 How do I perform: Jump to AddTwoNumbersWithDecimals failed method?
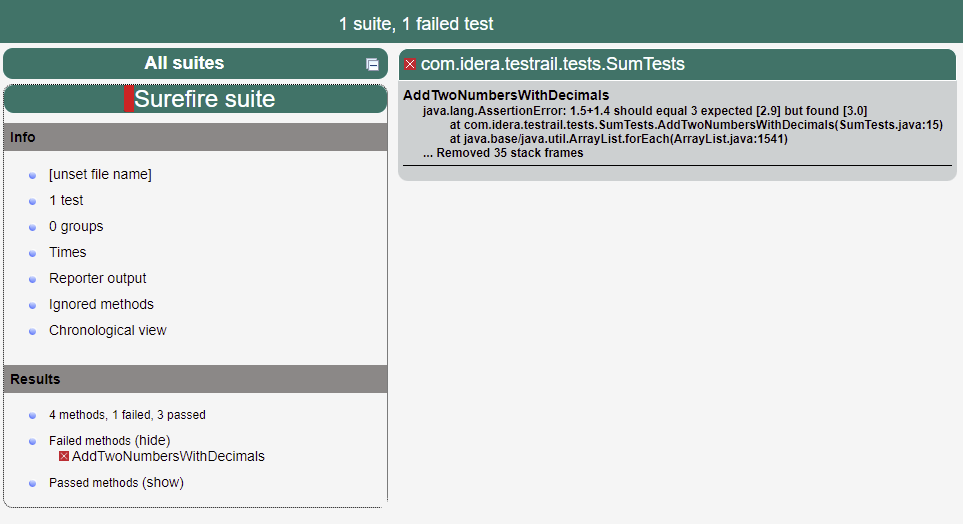168,457
